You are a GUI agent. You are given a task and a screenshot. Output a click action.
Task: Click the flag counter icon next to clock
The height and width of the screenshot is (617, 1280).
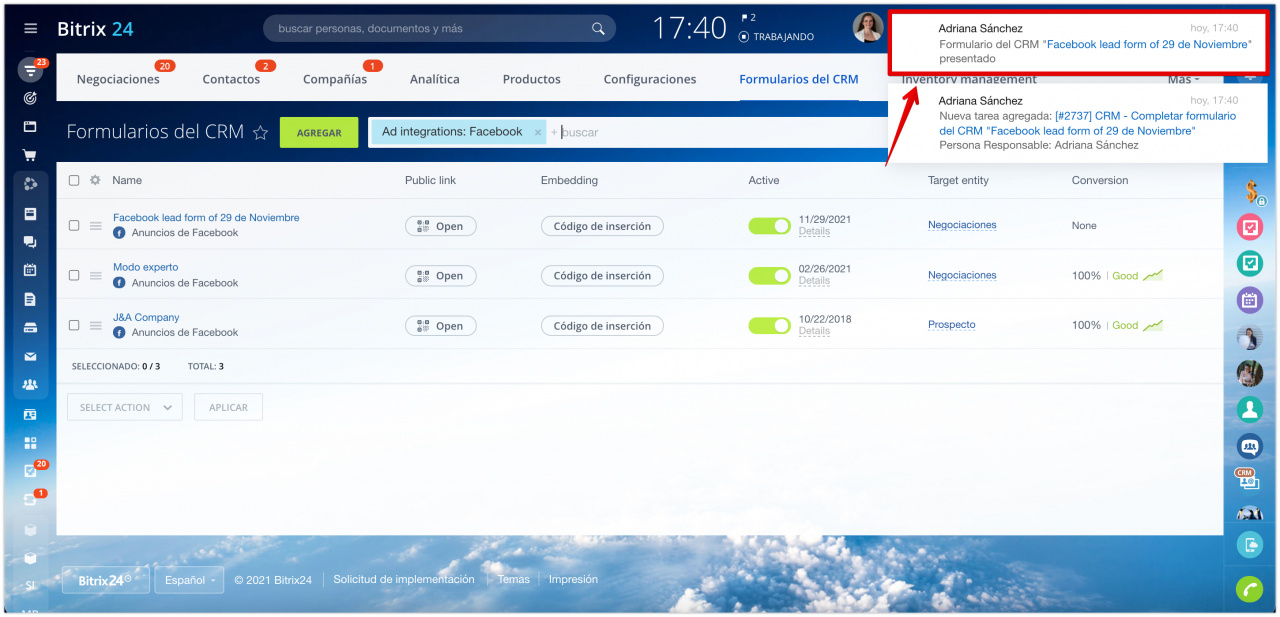(x=748, y=17)
